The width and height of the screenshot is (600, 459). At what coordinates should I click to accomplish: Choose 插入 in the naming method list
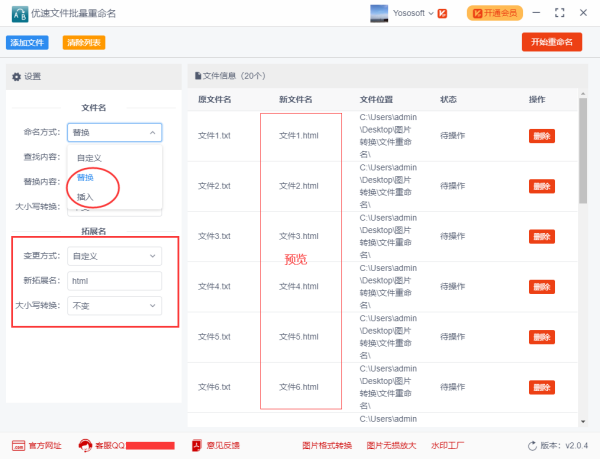[85, 197]
